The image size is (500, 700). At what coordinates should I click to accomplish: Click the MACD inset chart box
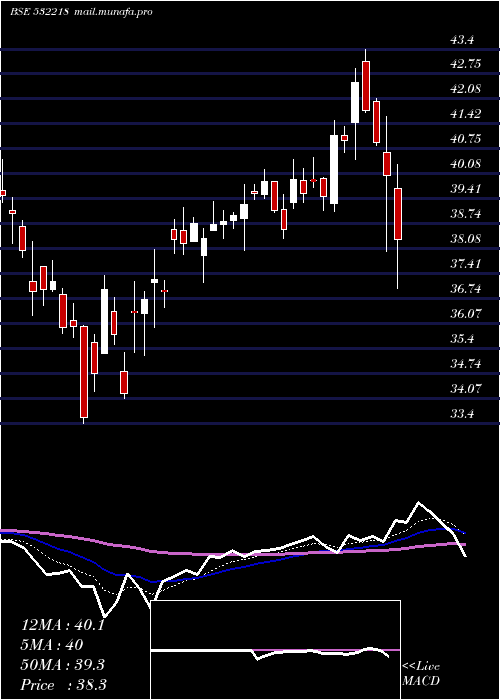click(x=275, y=650)
